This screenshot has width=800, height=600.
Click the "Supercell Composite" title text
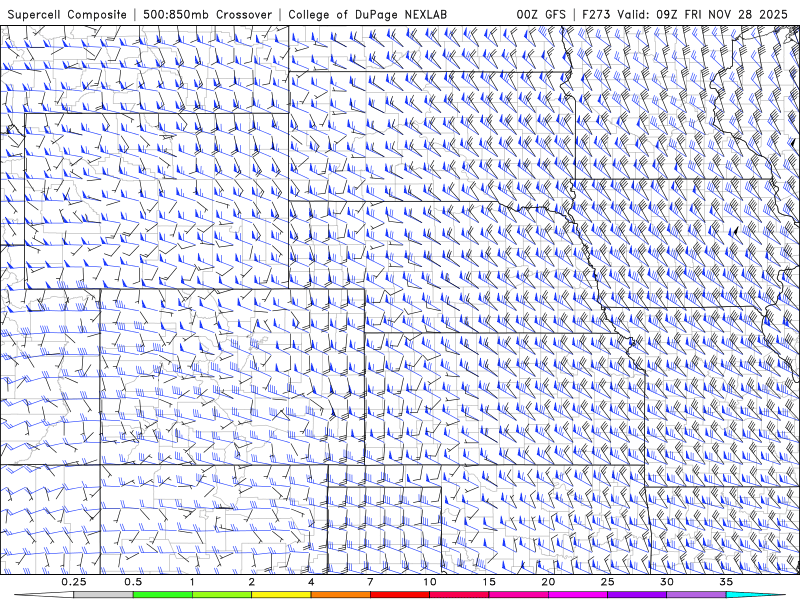[67, 14]
